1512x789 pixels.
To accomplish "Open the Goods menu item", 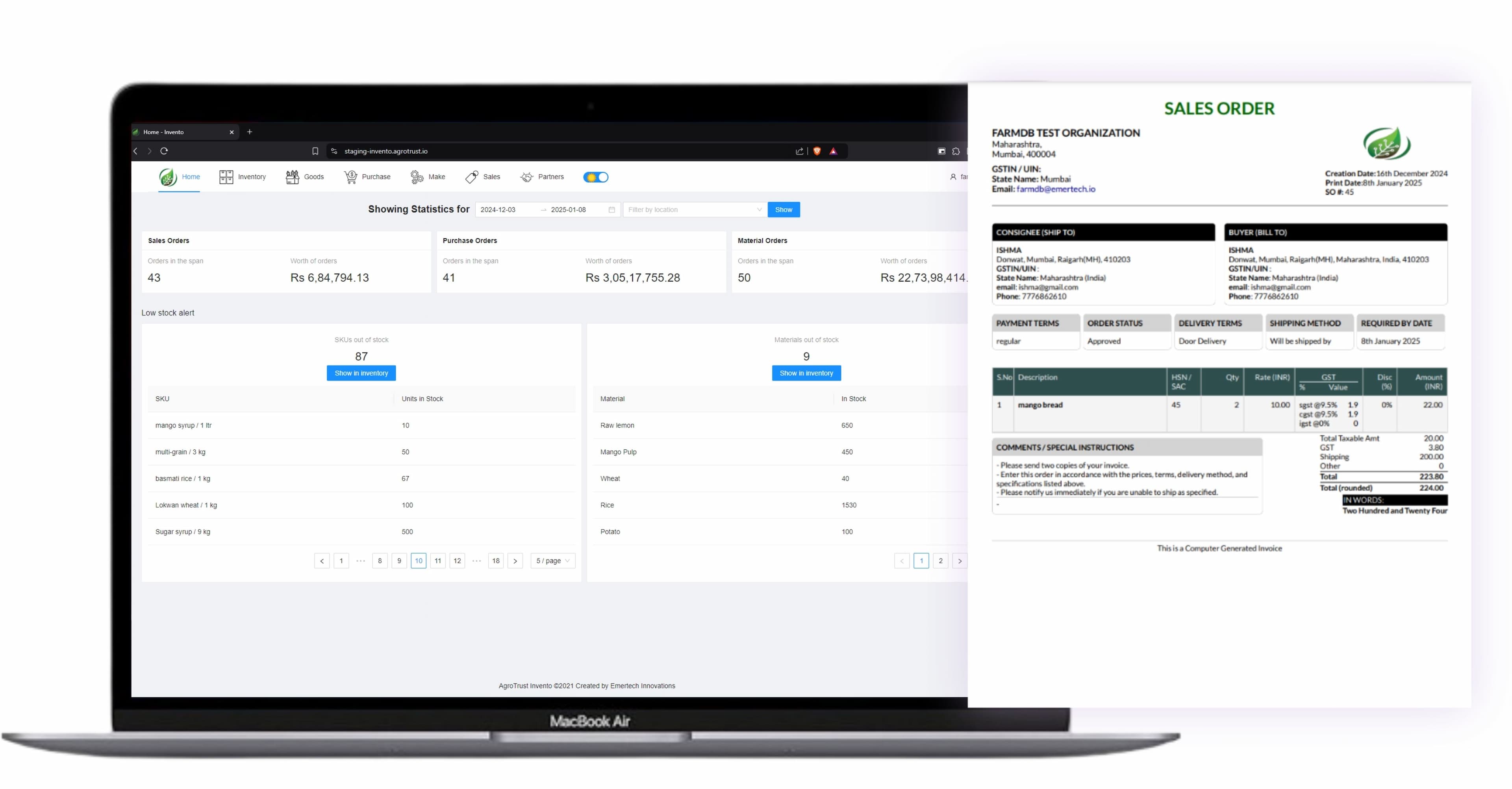I will coord(314,177).
